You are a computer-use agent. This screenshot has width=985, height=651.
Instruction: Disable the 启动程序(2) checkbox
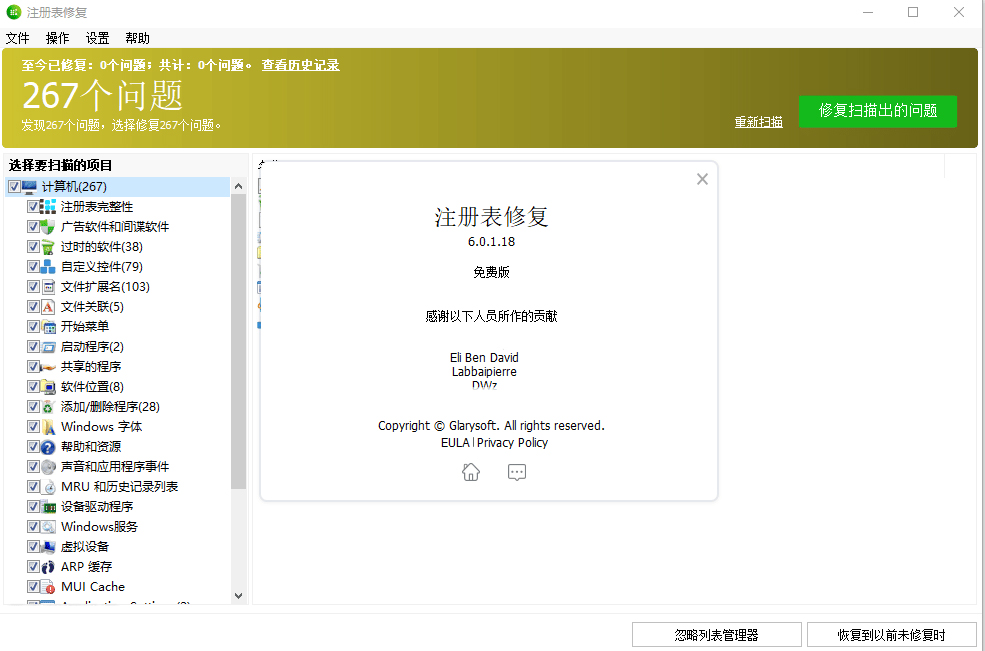(x=33, y=347)
